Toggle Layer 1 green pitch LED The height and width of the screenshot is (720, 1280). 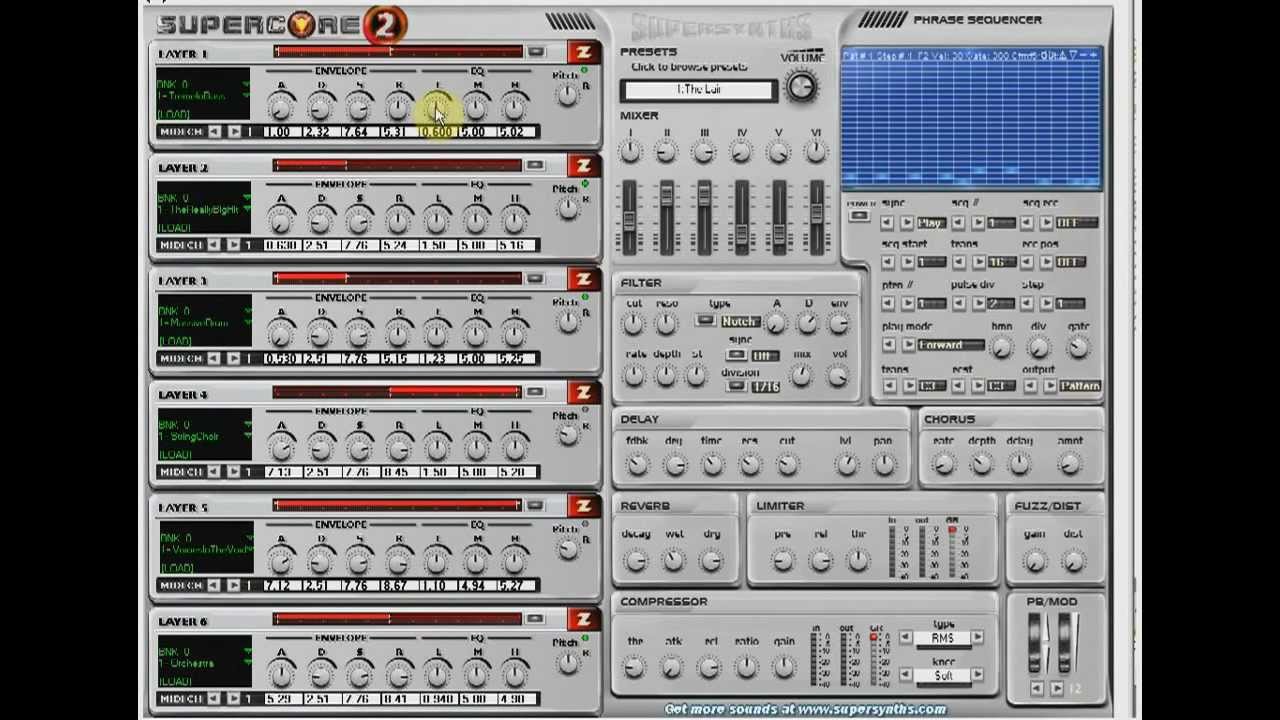point(585,71)
